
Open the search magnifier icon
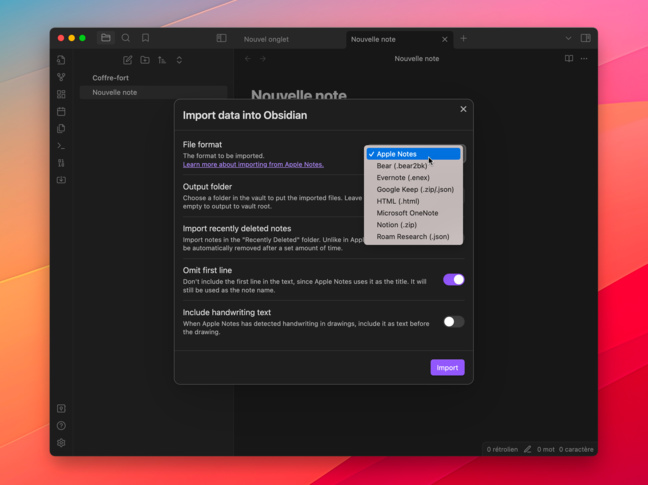coord(126,38)
